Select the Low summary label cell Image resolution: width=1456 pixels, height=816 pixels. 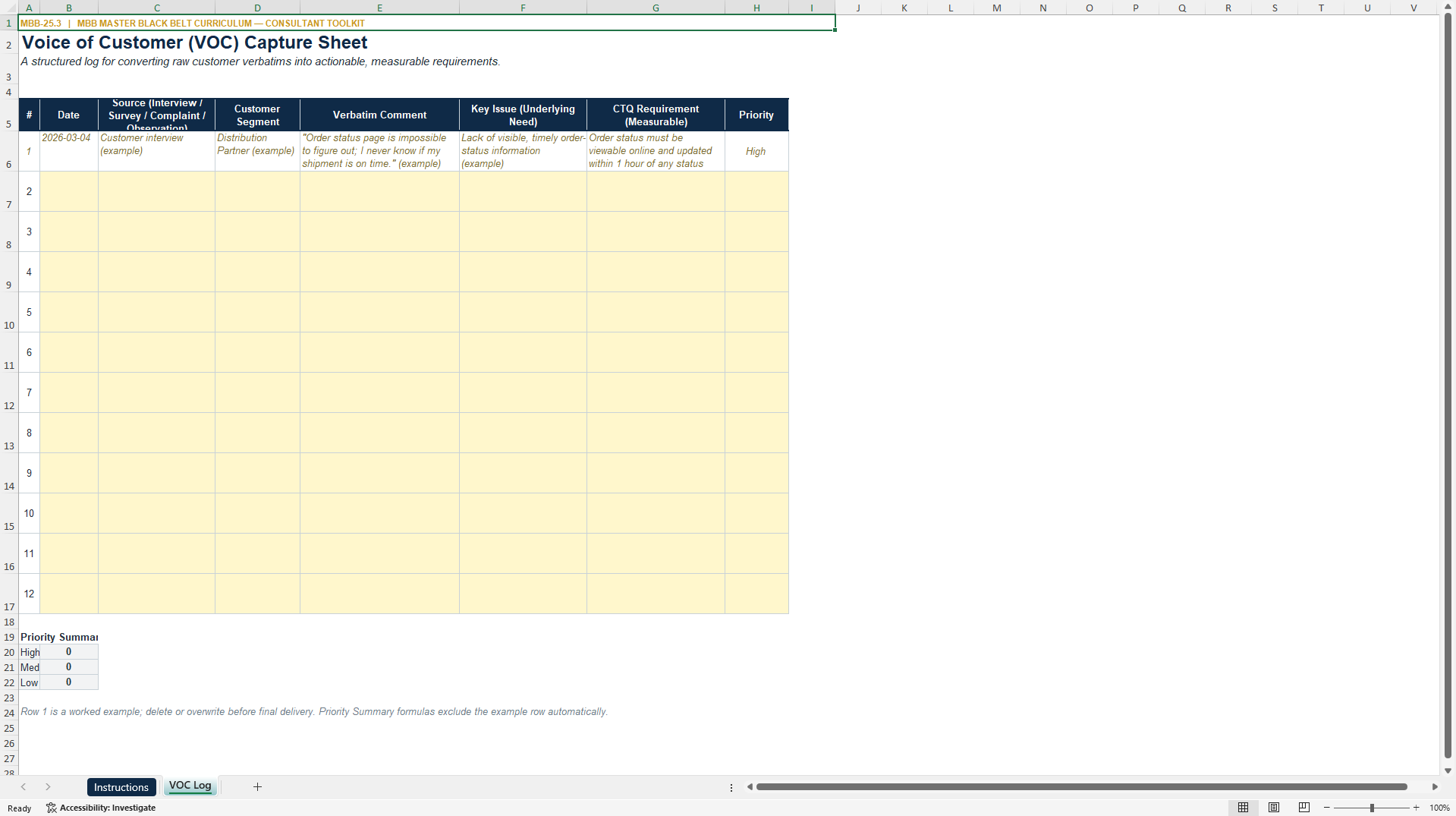pyautogui.click(x=30, y=682)
